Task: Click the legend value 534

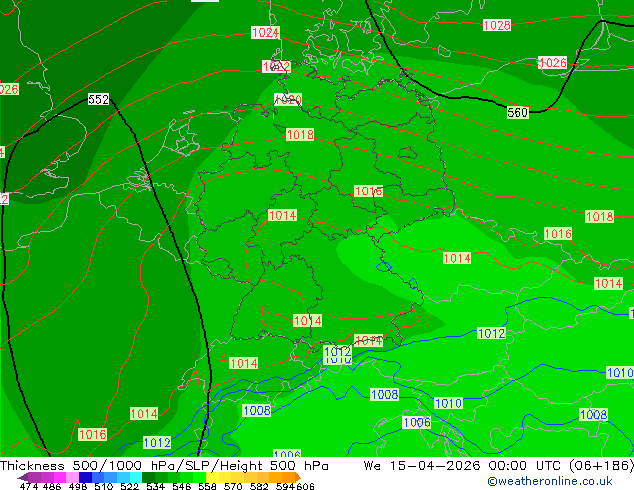Action: coord(156,486)
